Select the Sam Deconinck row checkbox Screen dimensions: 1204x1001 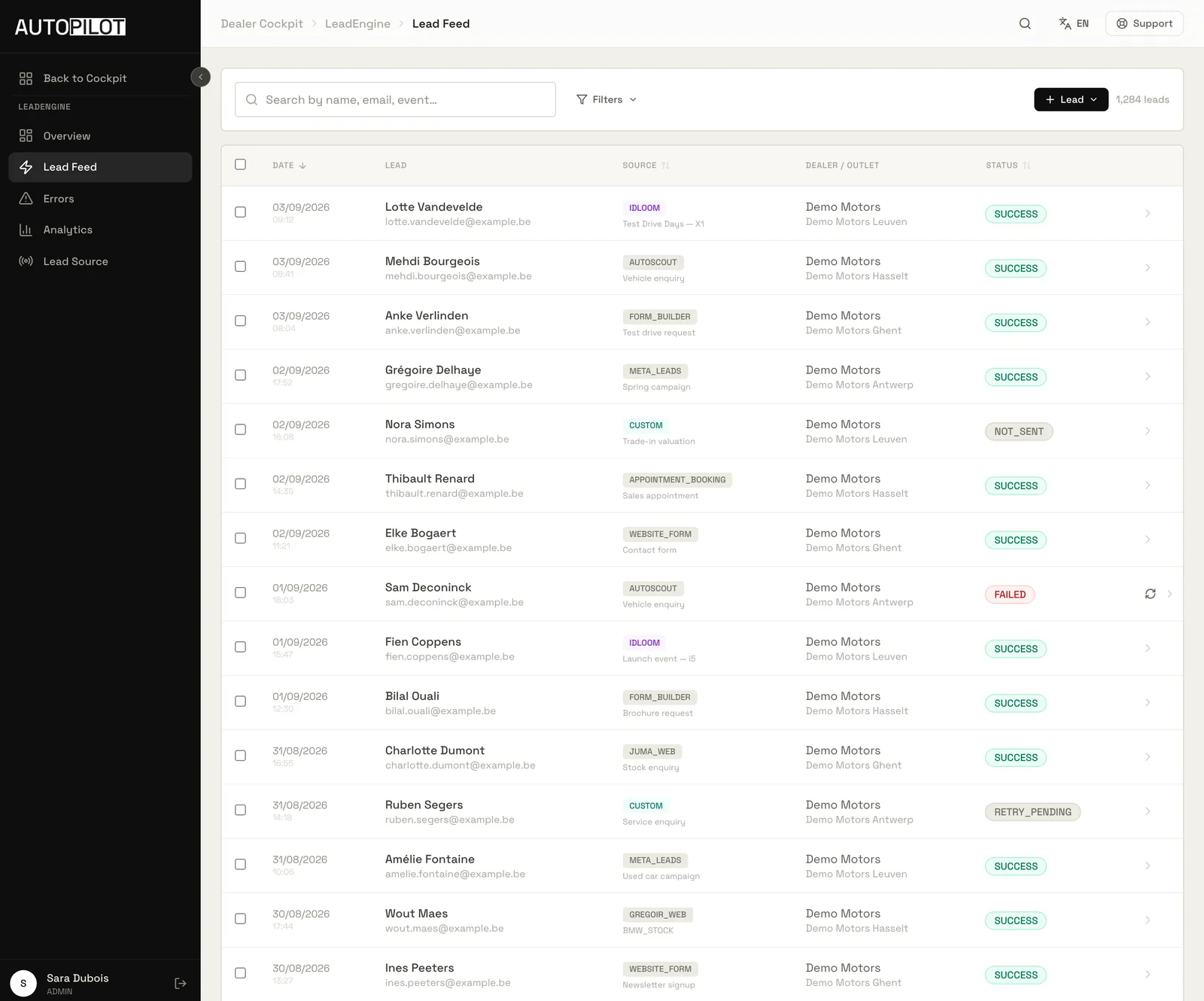[240, 592]
